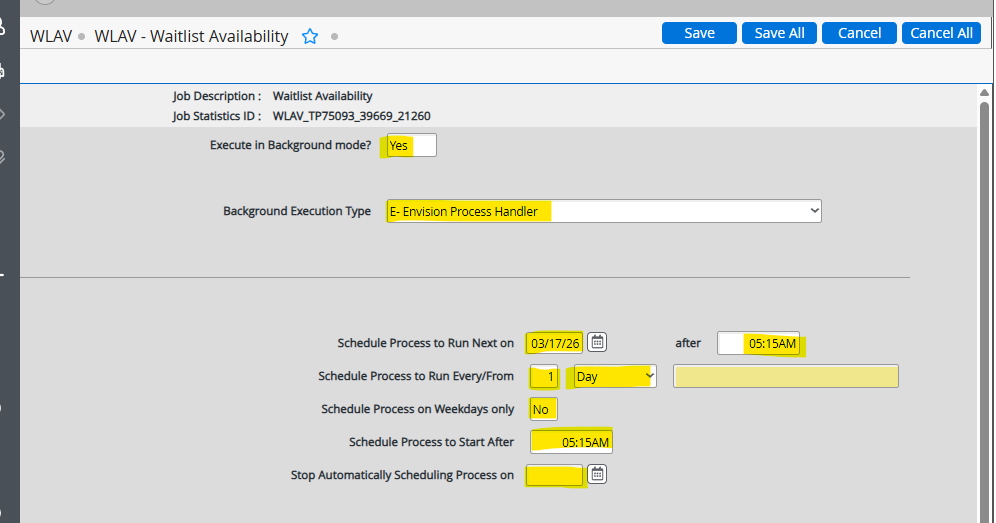This screenshot has width=996, height=523.
Task: Open Background Execution Type dropdown
Action: [x=603, y=211]
